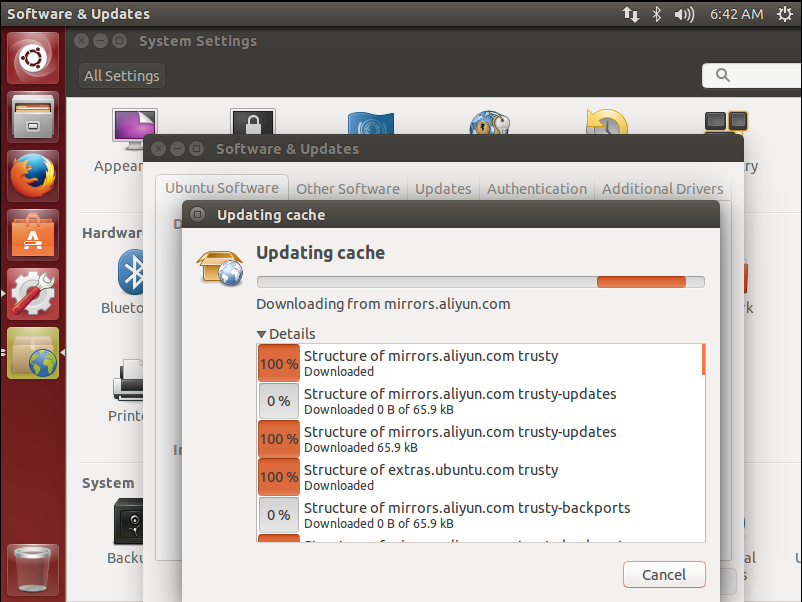Select the mirrors.aliyun.com trusty-backports row
Viewport: 802px width, 602px height.
click(x=480, y=515)
